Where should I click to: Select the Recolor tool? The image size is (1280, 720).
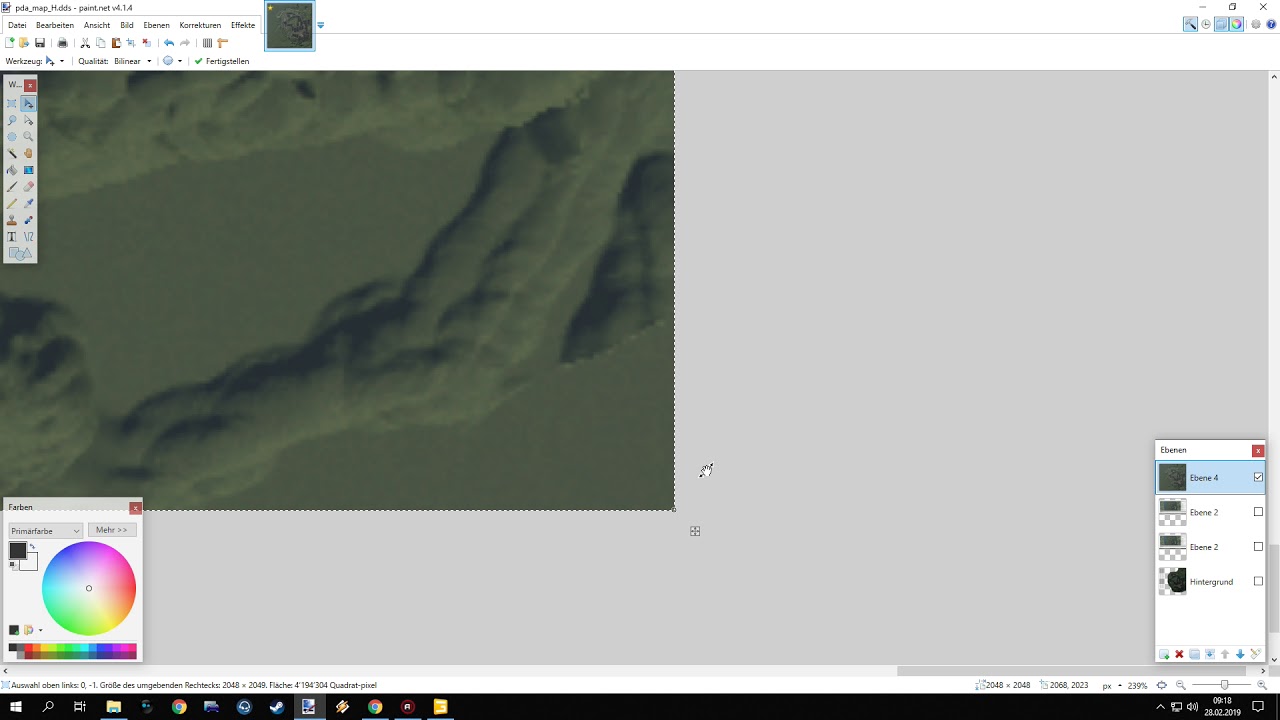point(28,220)
